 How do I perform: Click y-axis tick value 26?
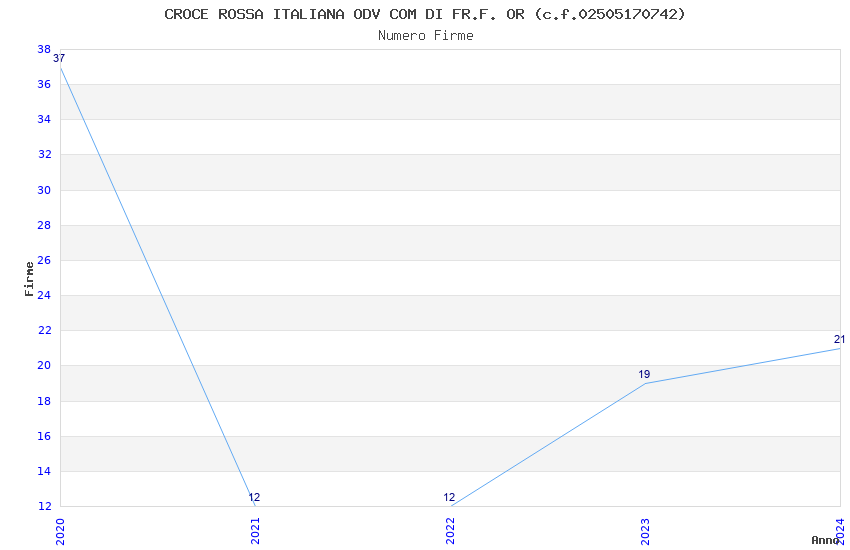click(44, 260)
